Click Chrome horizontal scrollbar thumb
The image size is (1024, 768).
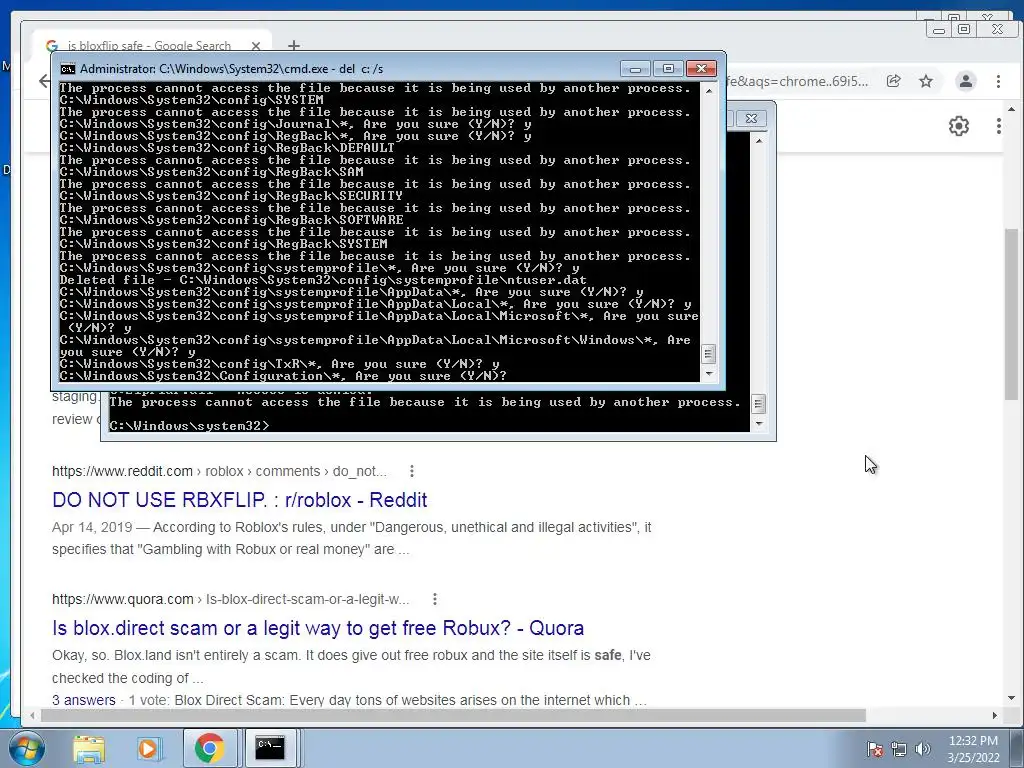click(453, 716)
